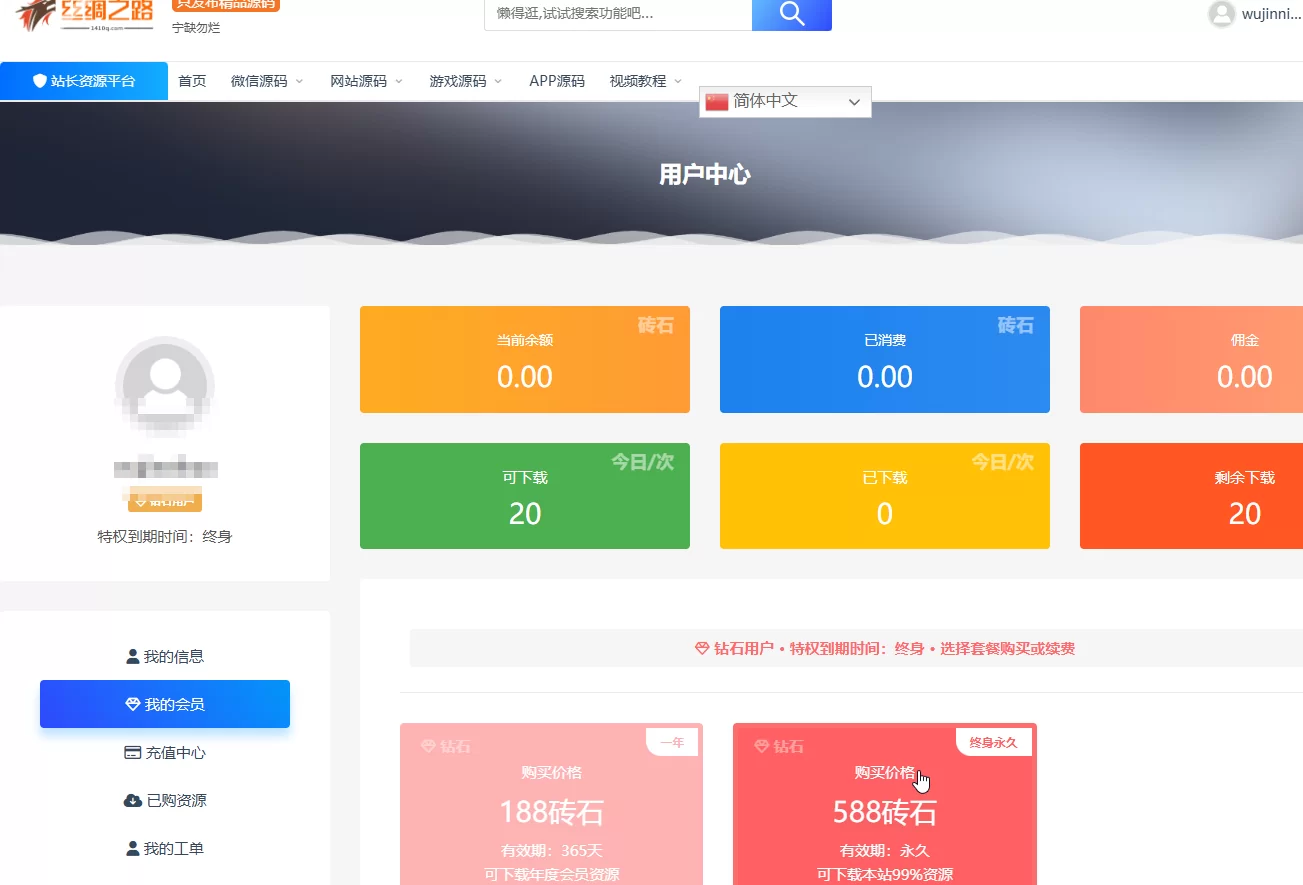This screenshot has height=885, width=1303.
Task: Open the APP源码 menu item
Action: point(557,82)
